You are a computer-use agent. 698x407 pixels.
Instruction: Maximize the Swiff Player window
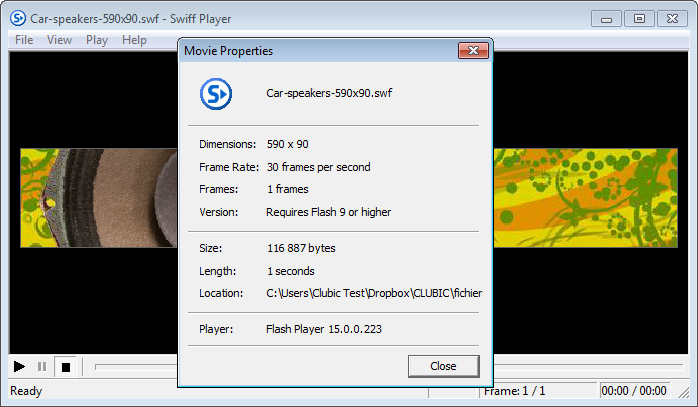pyautogui.click(x=639, y=19)
